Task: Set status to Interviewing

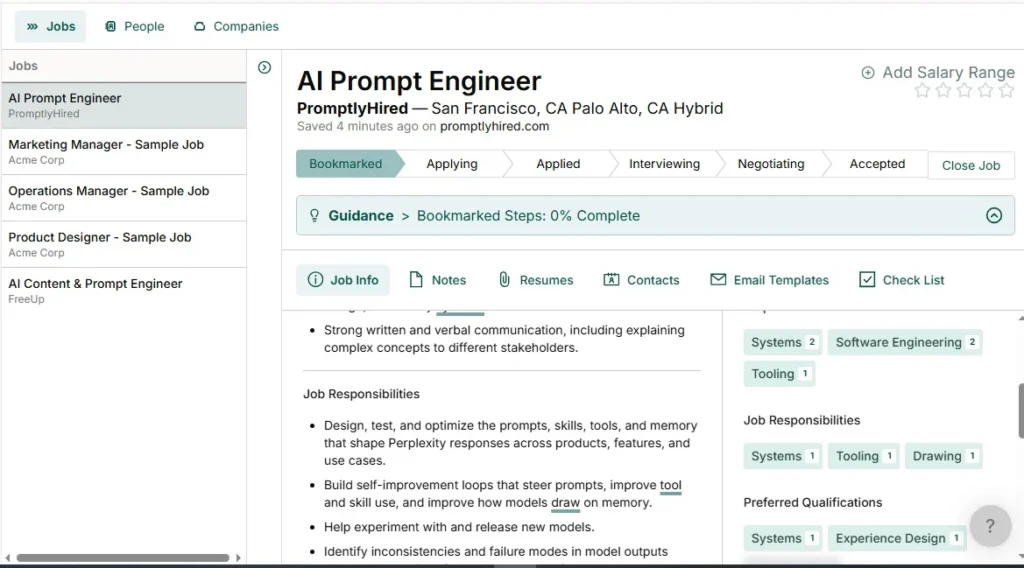Action: pos(664,164)
